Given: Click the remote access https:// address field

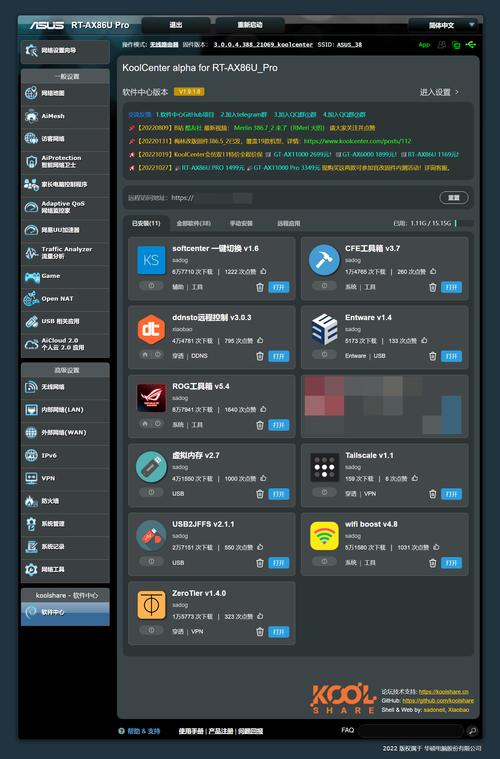Looking at the screenshot, I should (x=212, y=197).
